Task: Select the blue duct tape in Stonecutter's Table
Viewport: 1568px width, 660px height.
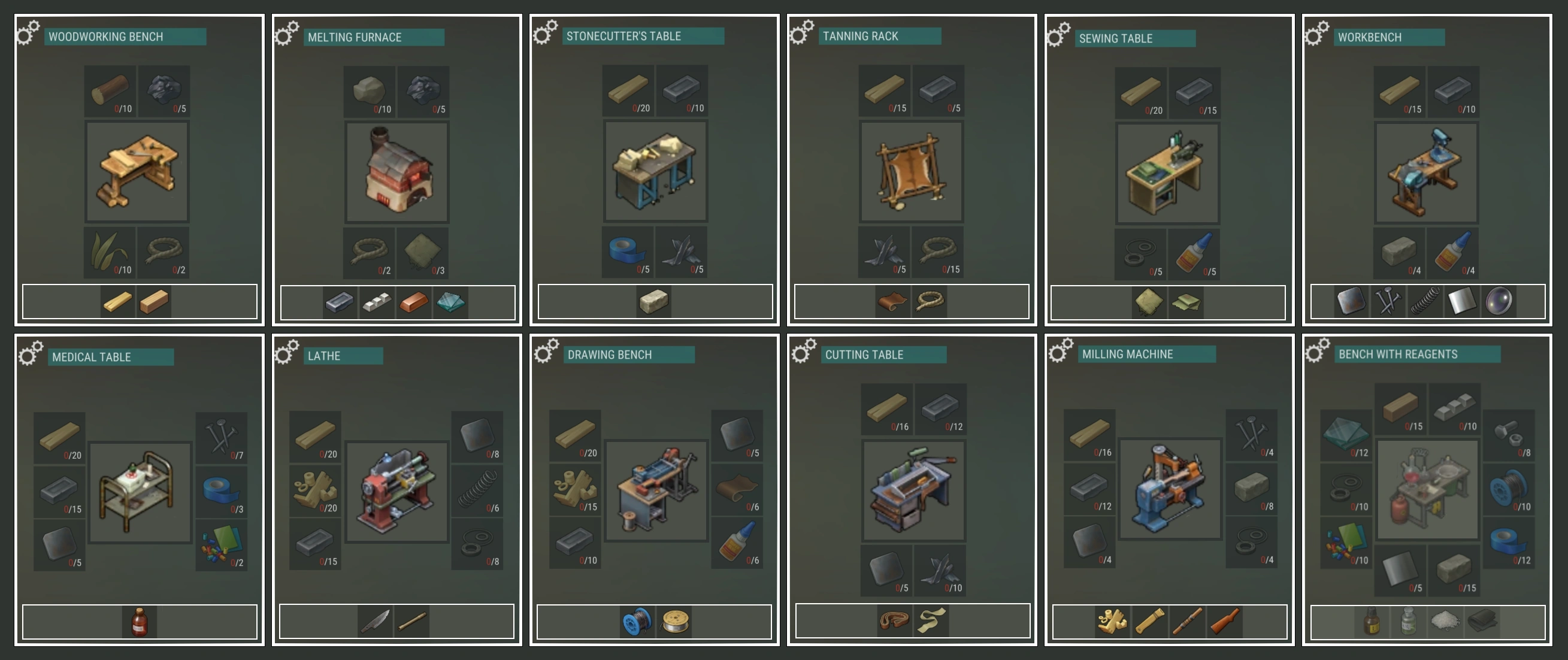Action: [628, 252]
